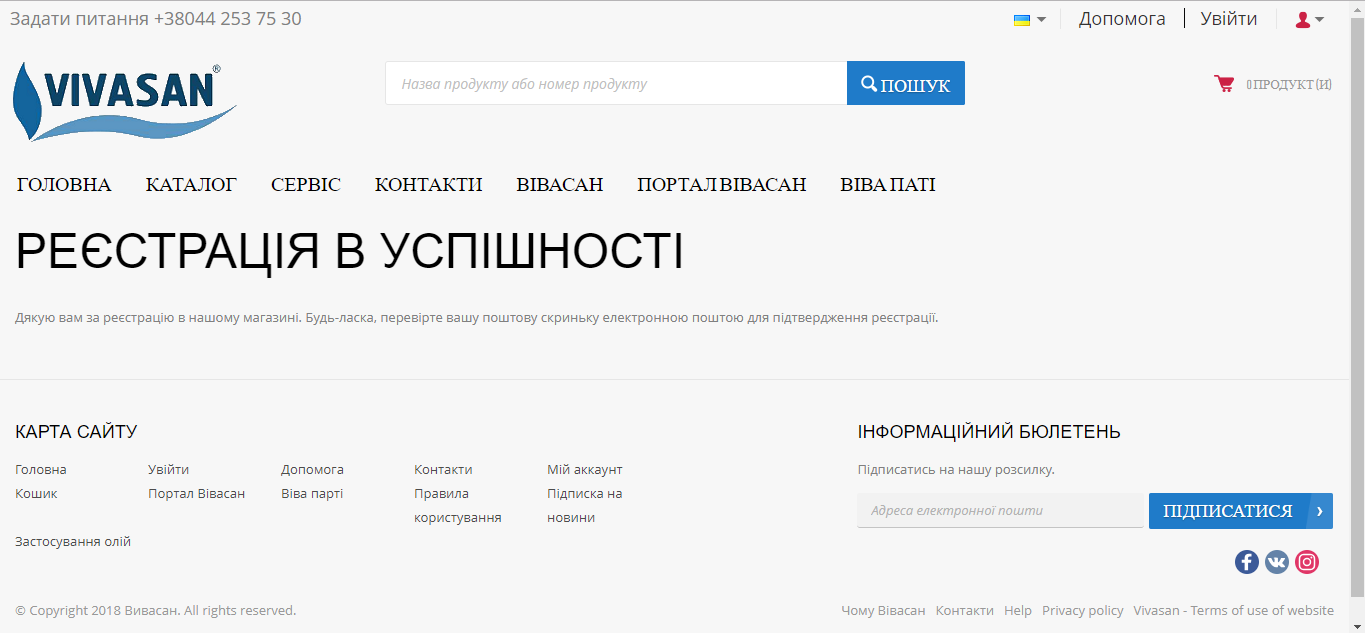Open footer link Портал Вівасан
Image resolution: width=1365 pixels, height=633 pixels.
click(x=197, y=494)
